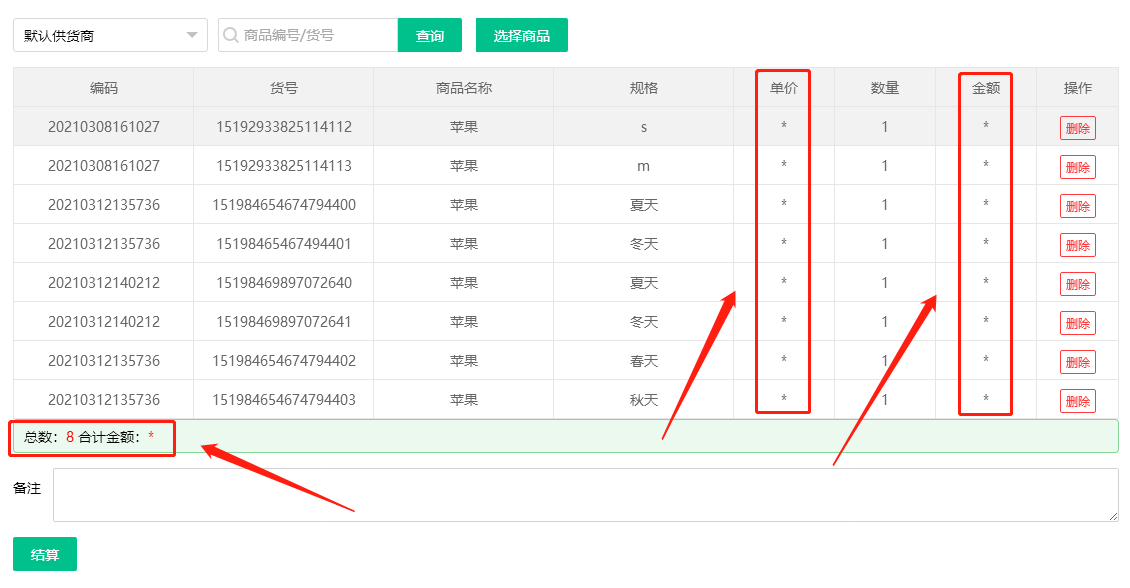This screenshot has width=1130, height=588.
Task: Click the dropdown arrow in supplier selector
Action: click(x=191, y=36)
